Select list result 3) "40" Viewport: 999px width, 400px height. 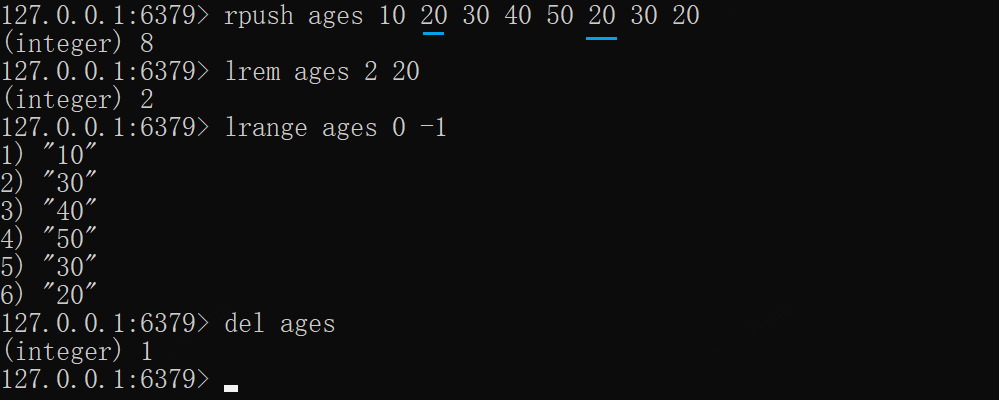point(50,212)
